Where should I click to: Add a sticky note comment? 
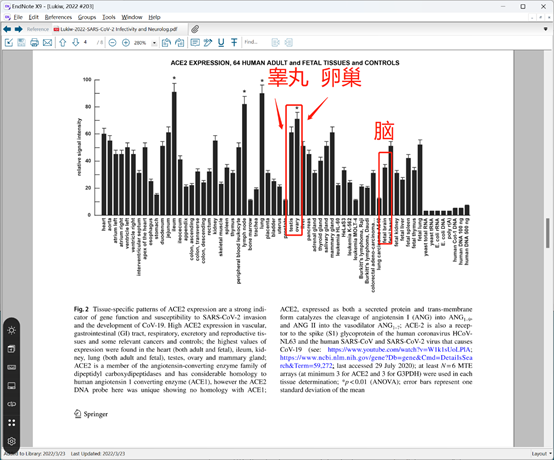195,43
